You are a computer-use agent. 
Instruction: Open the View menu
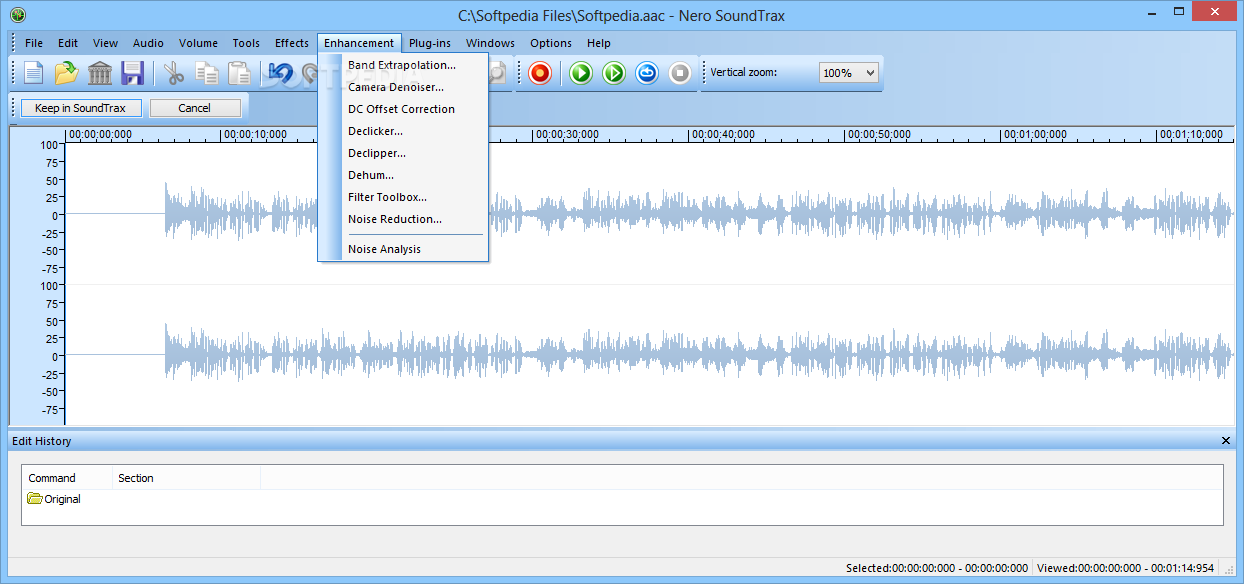(x=105, y=43)
